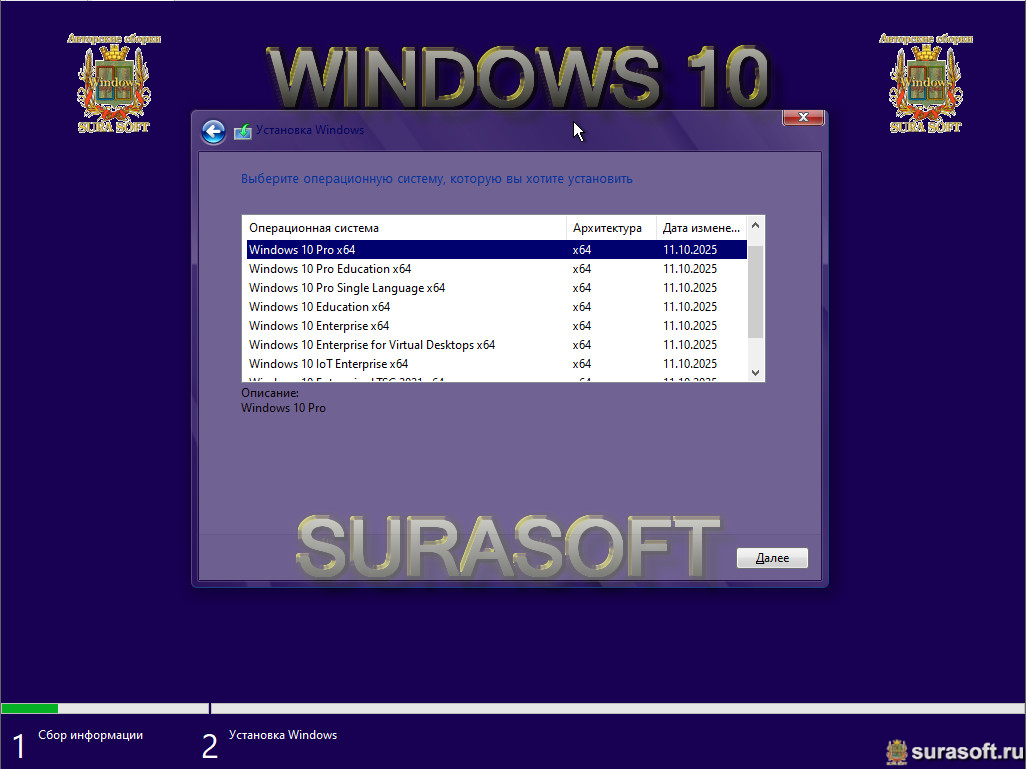
Task: Click the "Дата измене..." column header
Action: pos(701,228)
